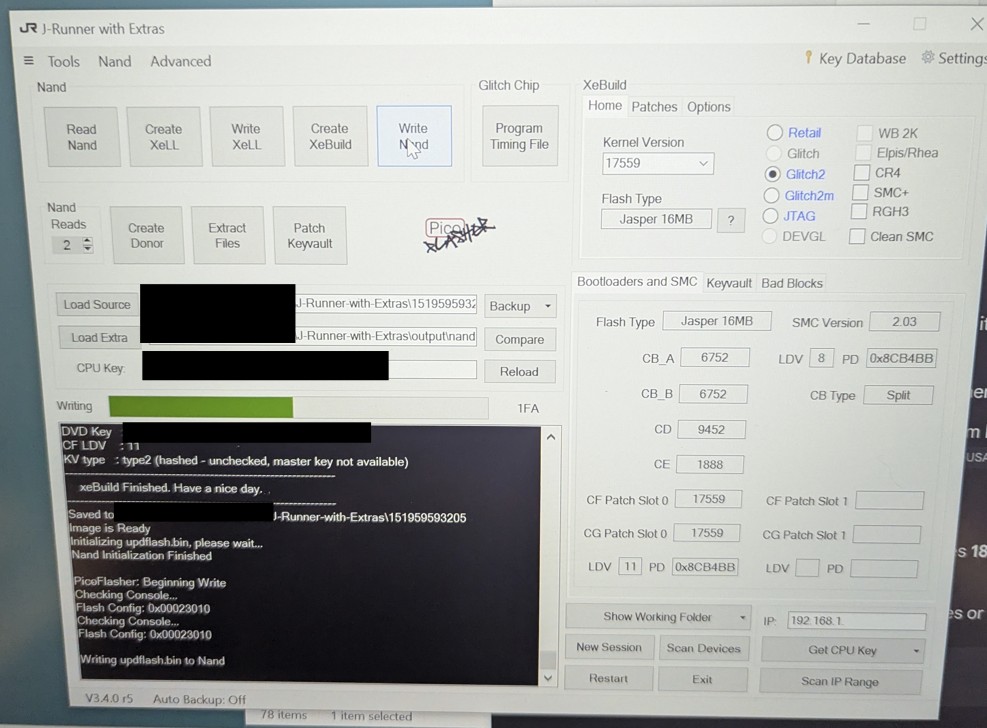Enable the WB 2K checkbox

(865, 133)
